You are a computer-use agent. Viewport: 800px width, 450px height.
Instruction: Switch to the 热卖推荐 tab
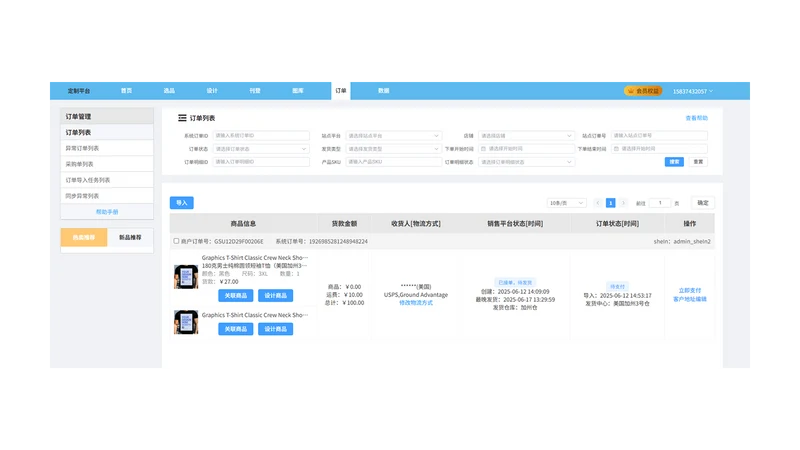pos(84,237)
